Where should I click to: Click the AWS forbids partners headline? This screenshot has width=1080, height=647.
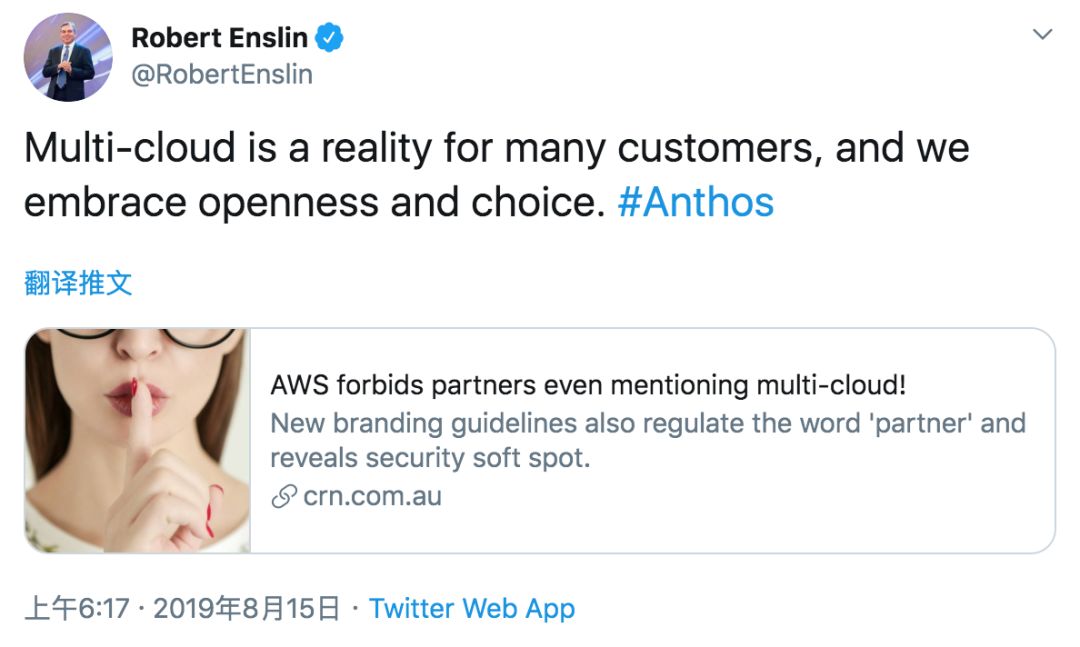[588, 385]
